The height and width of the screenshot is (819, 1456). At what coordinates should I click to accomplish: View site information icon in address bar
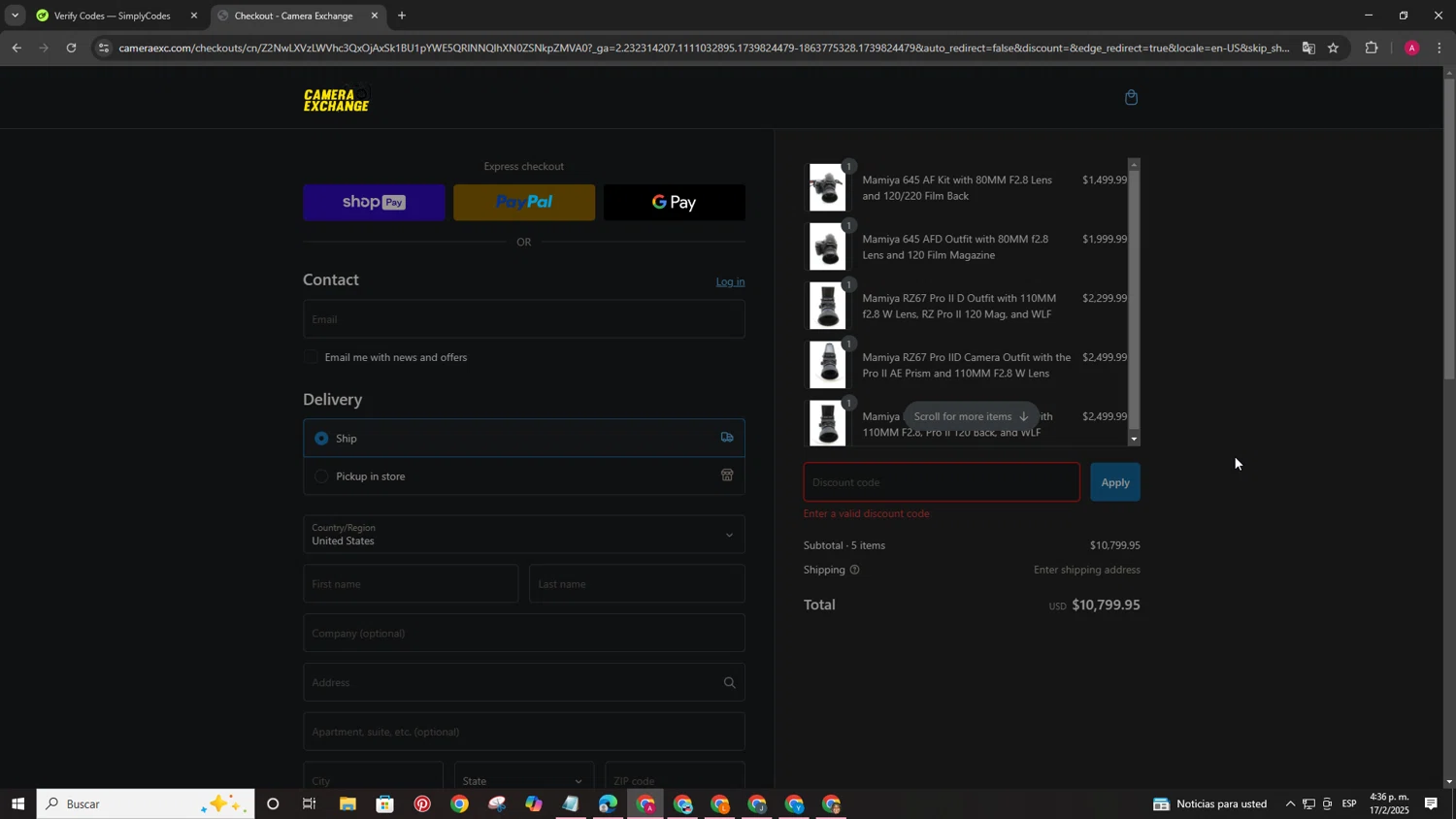tap(104, 48)
